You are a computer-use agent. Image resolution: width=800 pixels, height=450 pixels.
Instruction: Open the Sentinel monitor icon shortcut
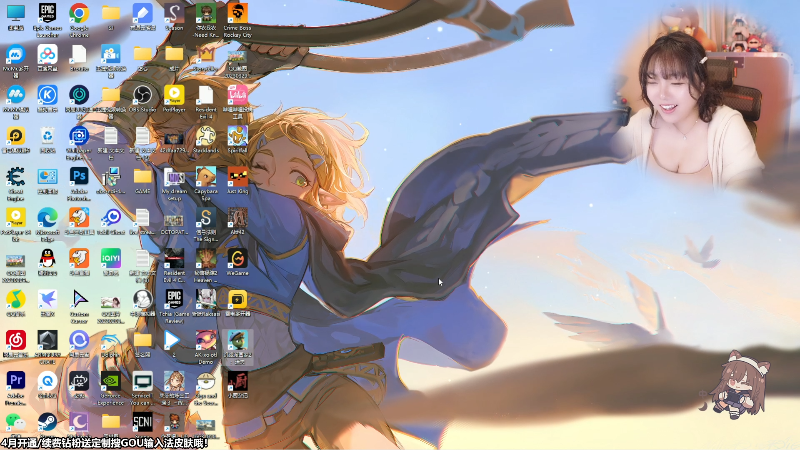[x=142, y=381]
